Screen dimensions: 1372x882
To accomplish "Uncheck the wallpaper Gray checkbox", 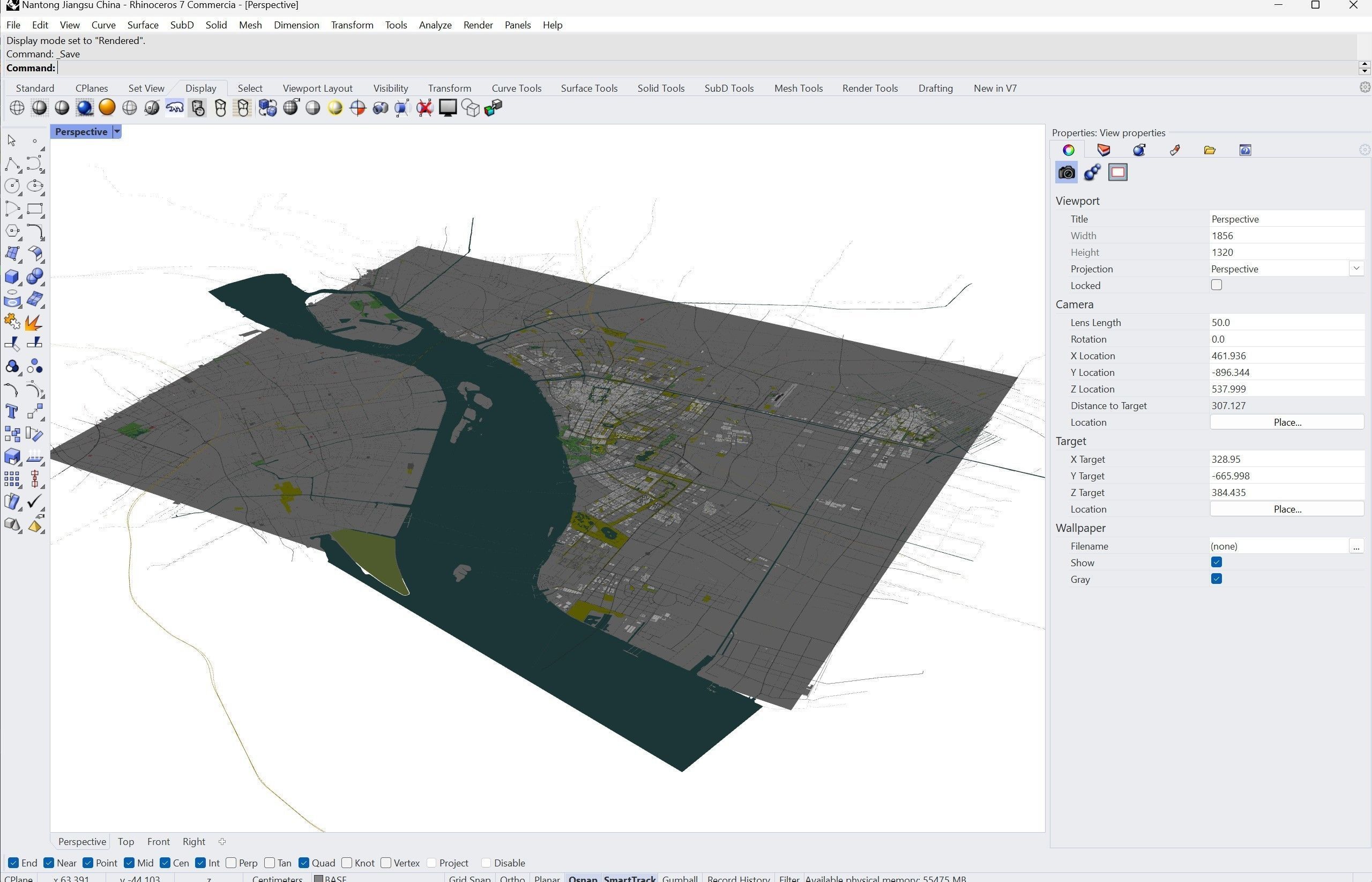I will click(x=1217, y=579).
